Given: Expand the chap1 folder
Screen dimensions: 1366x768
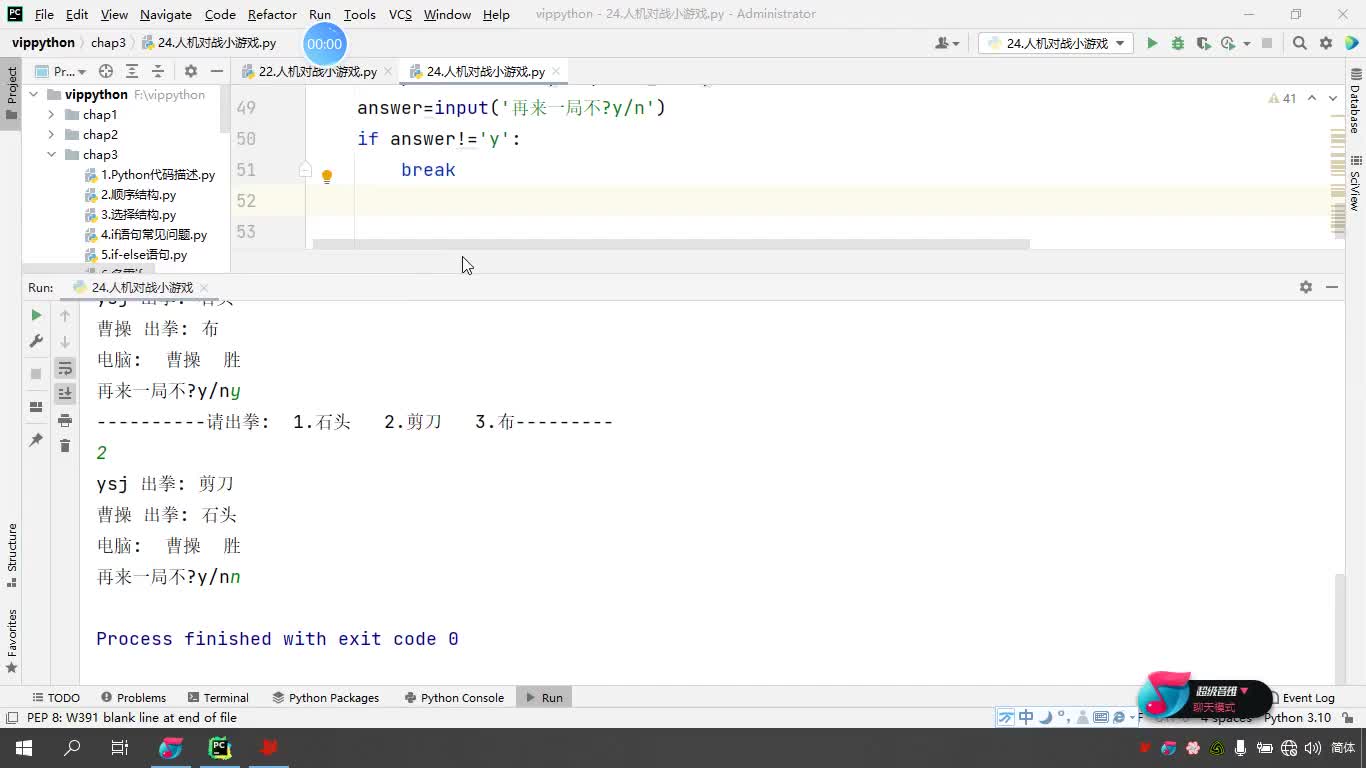Looking at the screenshot, I should pyautogui.click(x=51, y=115).
